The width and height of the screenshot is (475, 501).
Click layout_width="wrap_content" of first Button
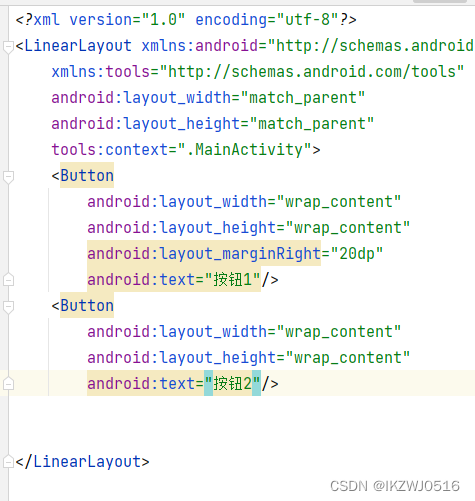244,202
